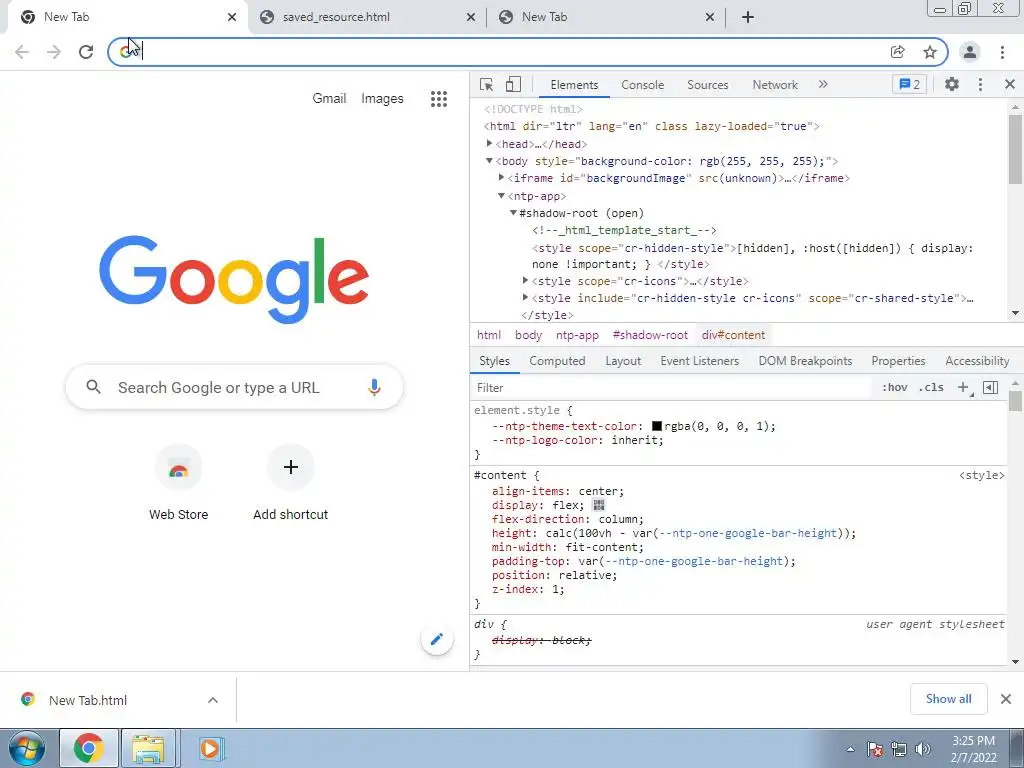Click the Chrome taskbar icon
The image size is (1024, 768).
pos(89,748)
